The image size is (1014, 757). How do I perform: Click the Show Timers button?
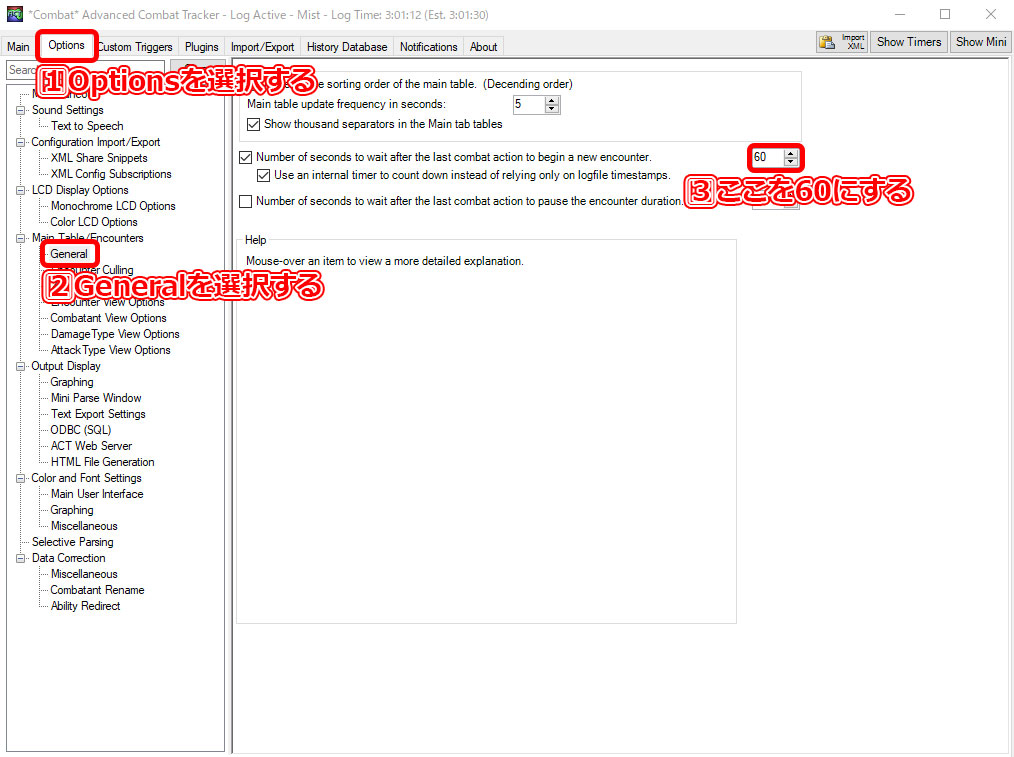[x=908, y=41]
